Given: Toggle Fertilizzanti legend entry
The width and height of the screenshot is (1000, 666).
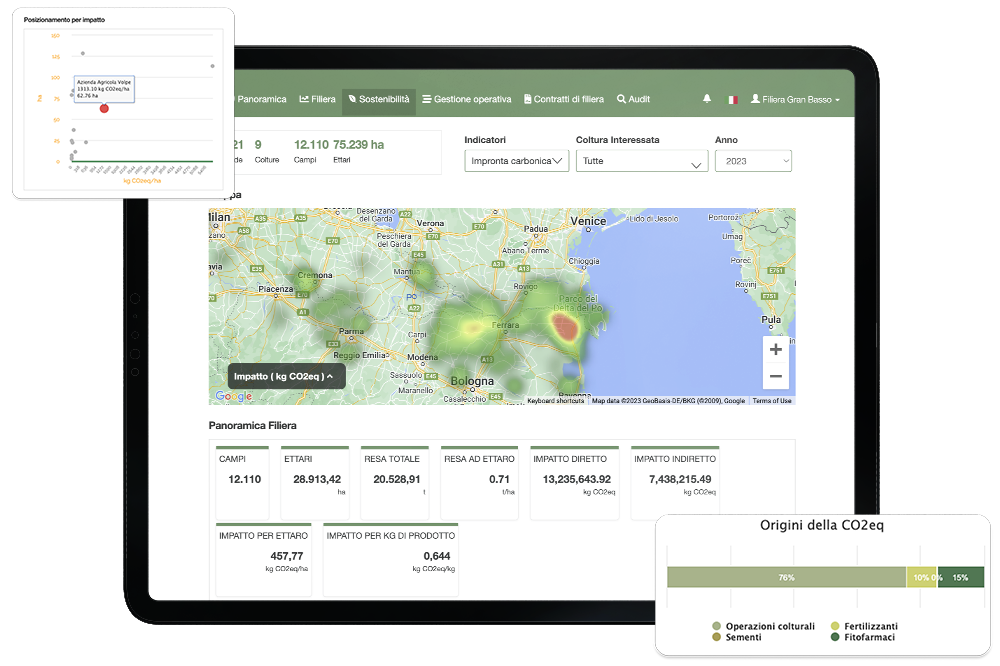Looking at the screenshot, I should coord(864,626).
